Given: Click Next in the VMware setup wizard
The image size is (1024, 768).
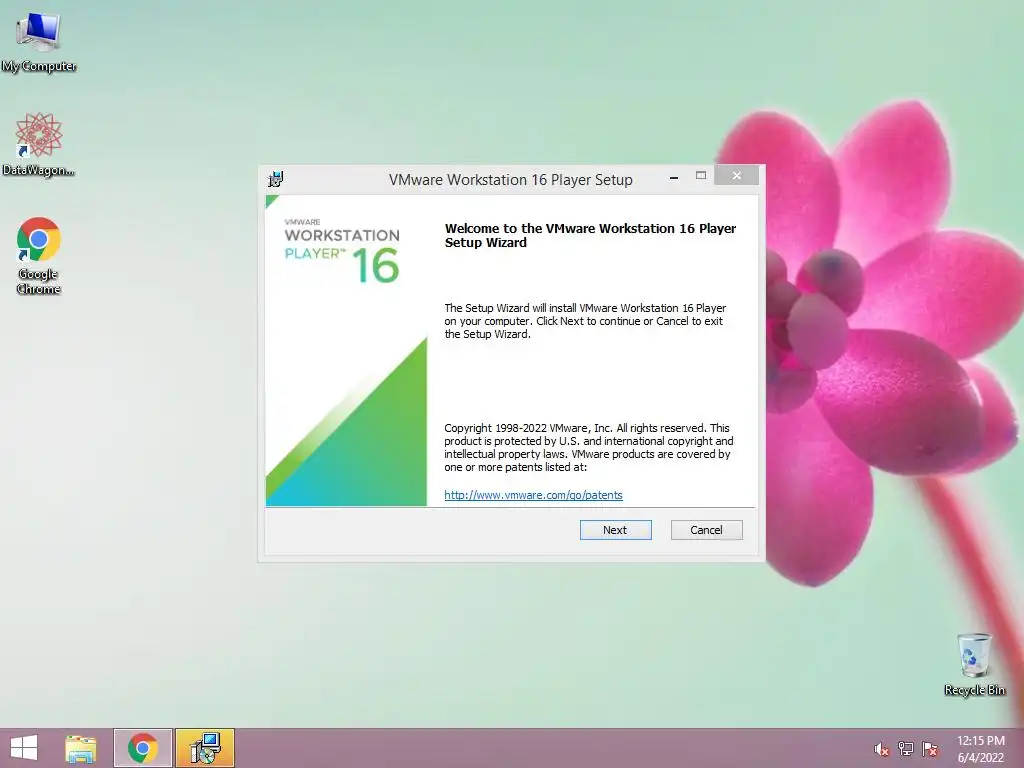Looking at the screenshot, I should (615, 530).
